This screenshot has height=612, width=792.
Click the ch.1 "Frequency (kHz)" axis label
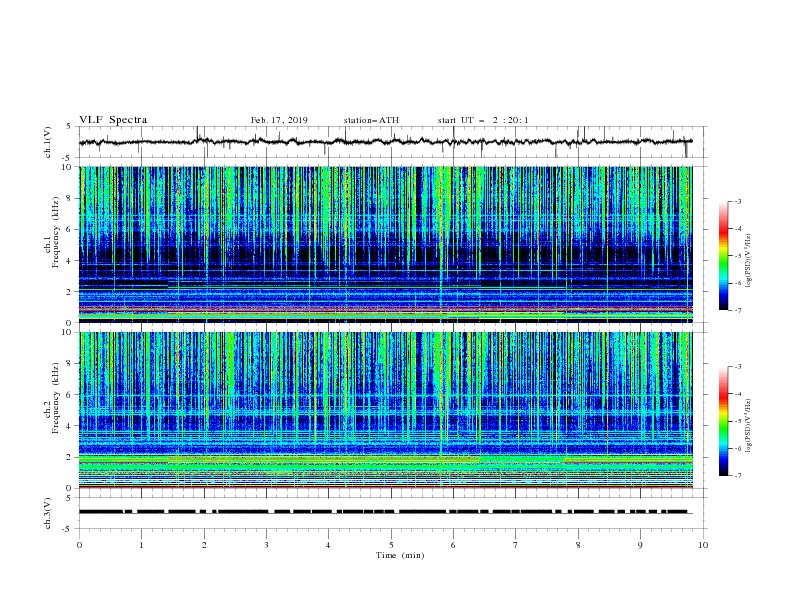55,233
